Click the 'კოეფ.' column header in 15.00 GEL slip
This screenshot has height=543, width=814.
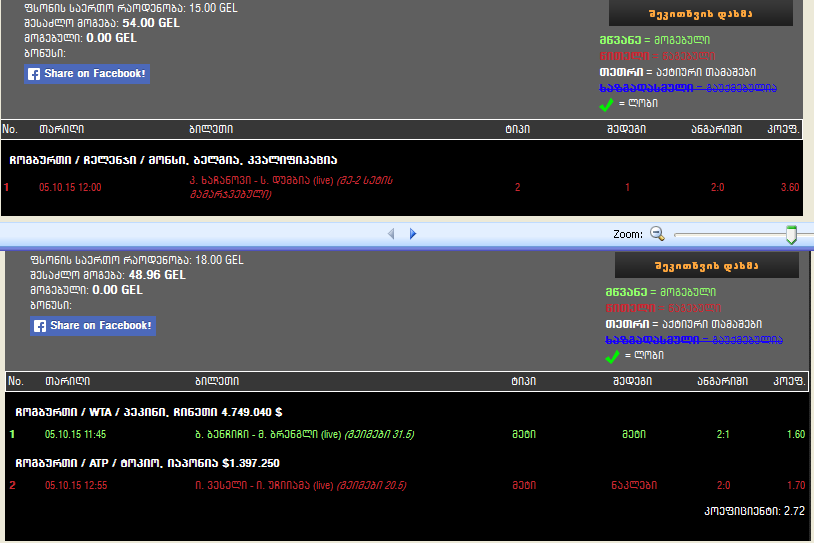[x=783, y=129]
